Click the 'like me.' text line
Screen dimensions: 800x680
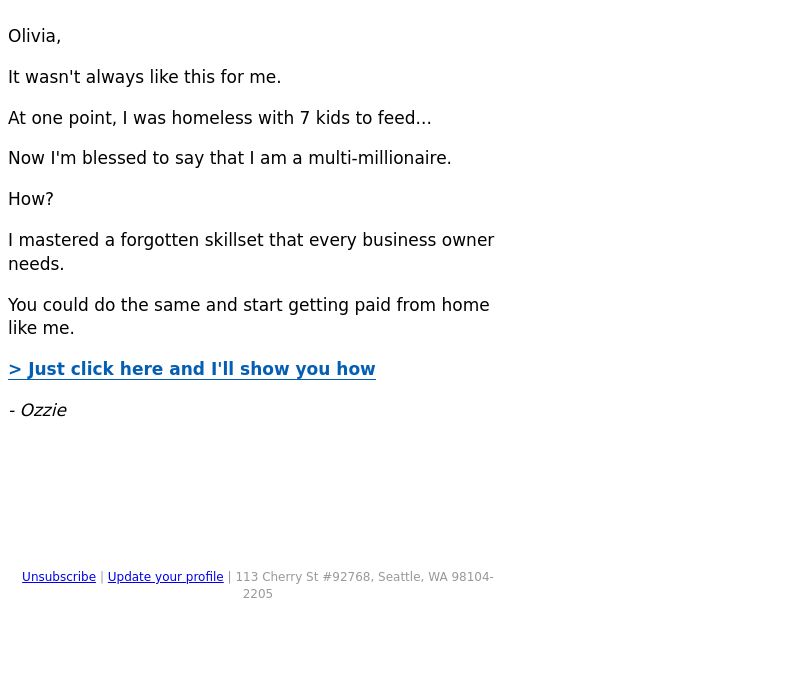(x=41, y=328)
